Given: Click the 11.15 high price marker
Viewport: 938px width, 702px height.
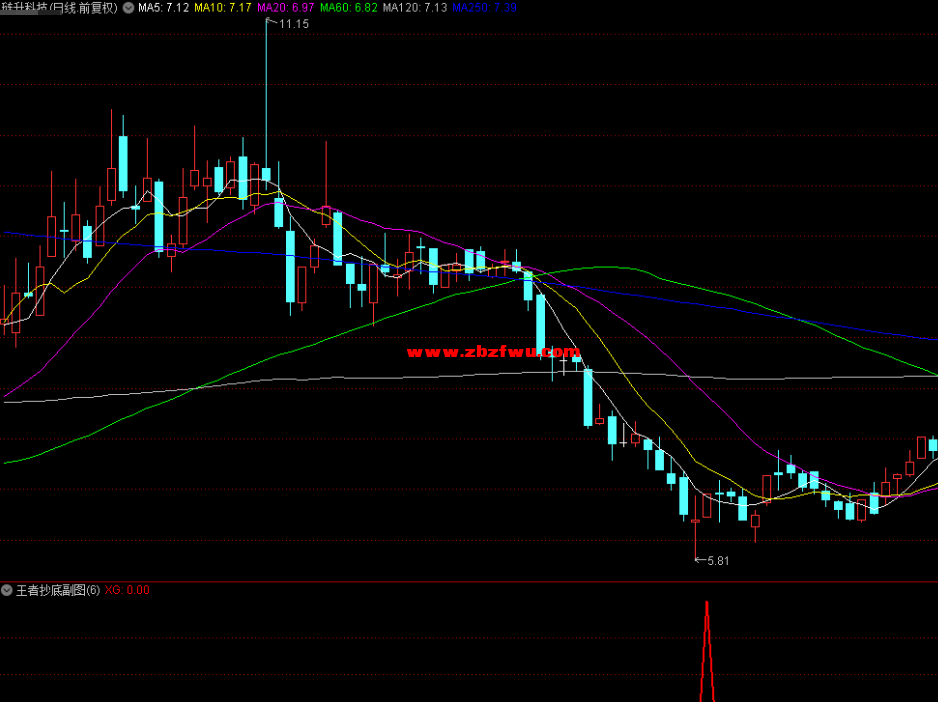Looking at the screenshot, I should (x=293, y=23).
